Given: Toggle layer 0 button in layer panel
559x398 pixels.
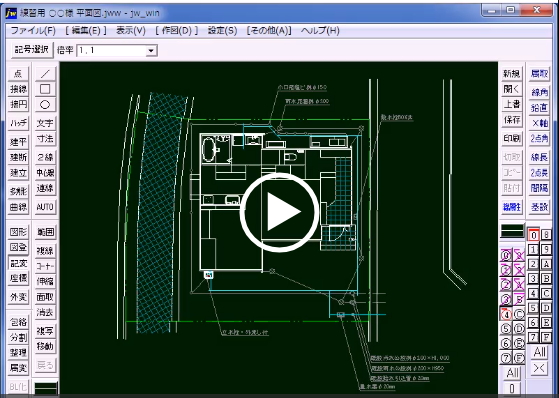Looking at the screenshot, I should point(533,235).
